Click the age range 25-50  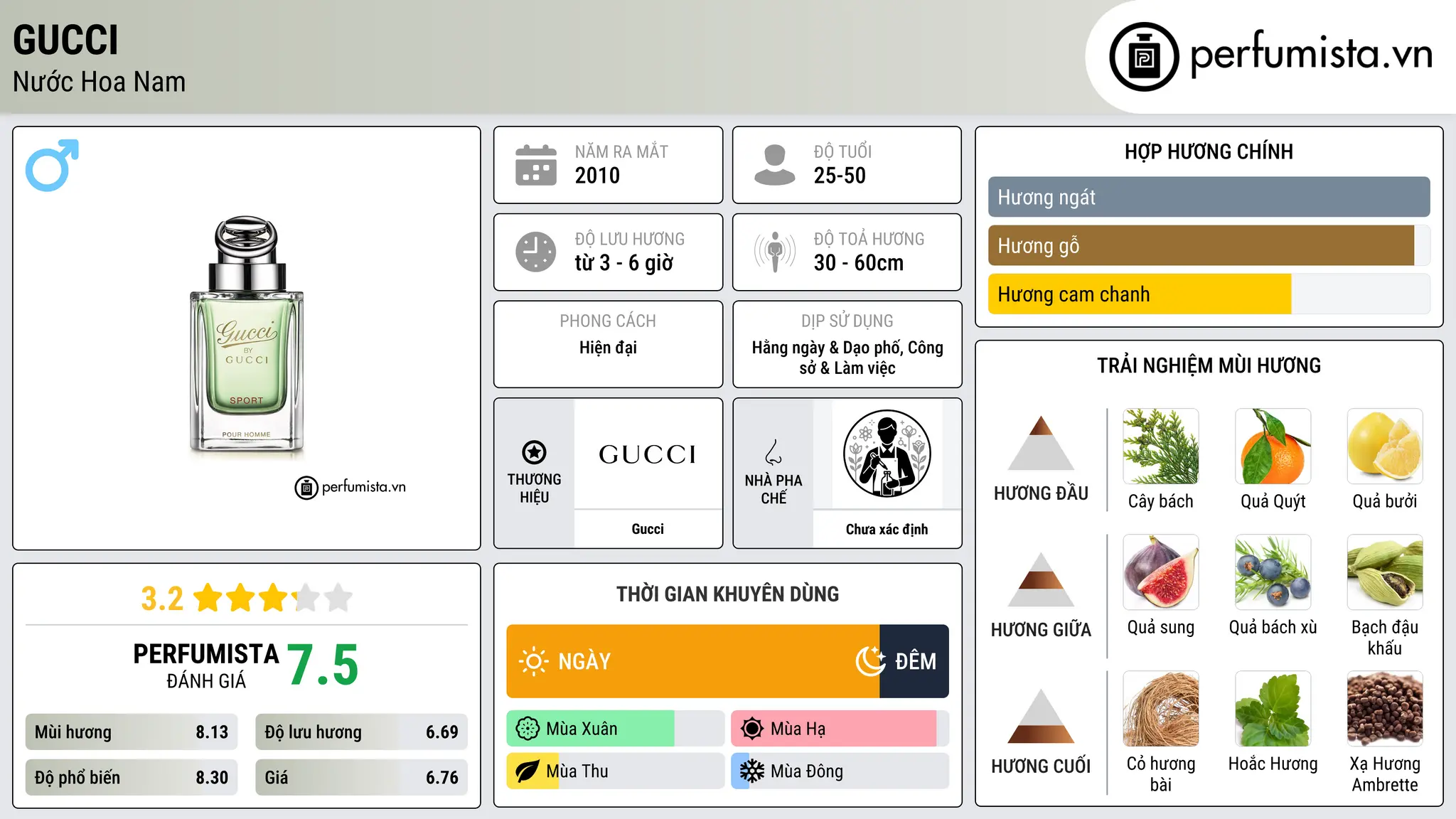(x=840, y=176)
